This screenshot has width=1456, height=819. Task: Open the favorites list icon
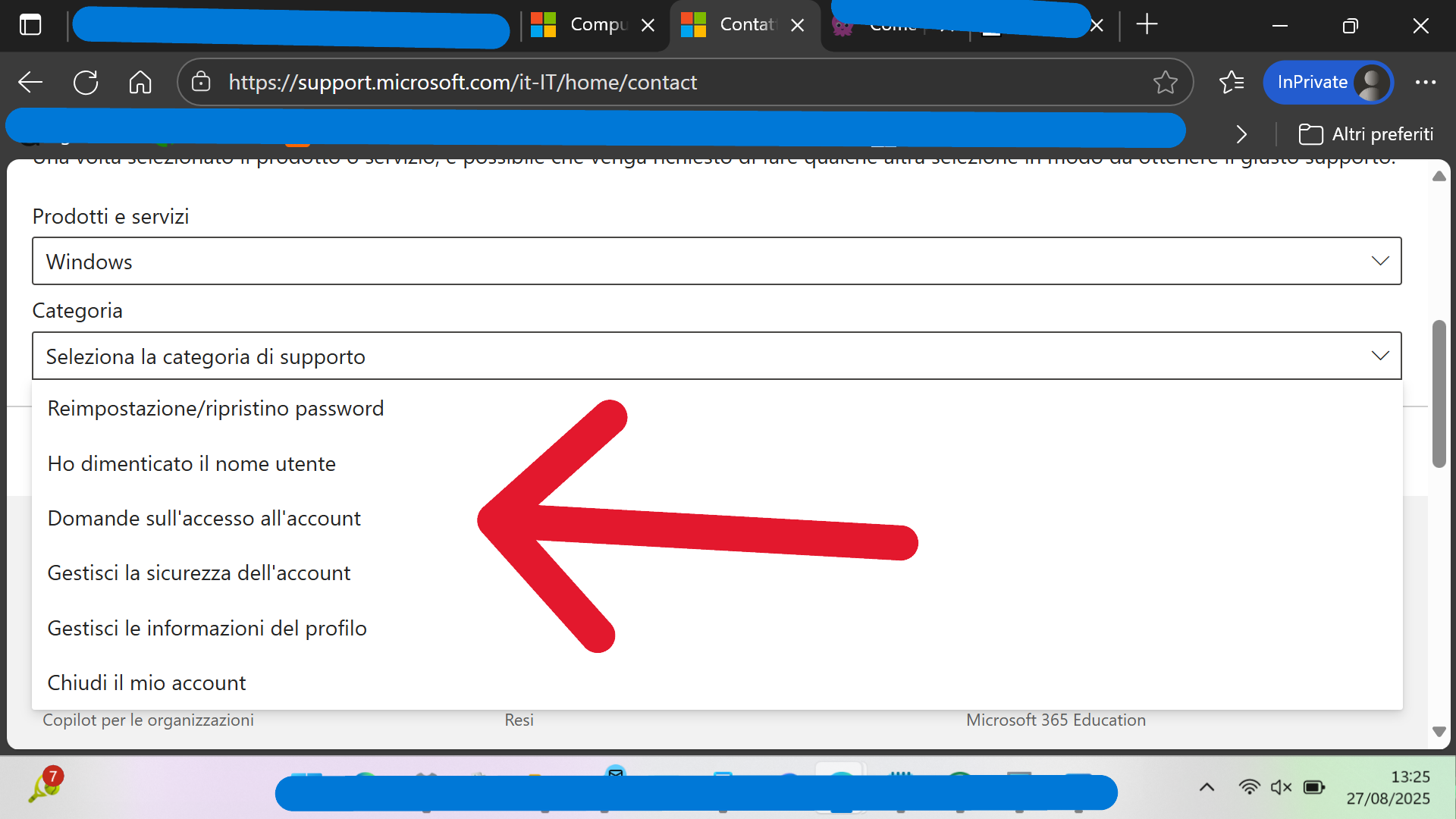pos(1232,82)
